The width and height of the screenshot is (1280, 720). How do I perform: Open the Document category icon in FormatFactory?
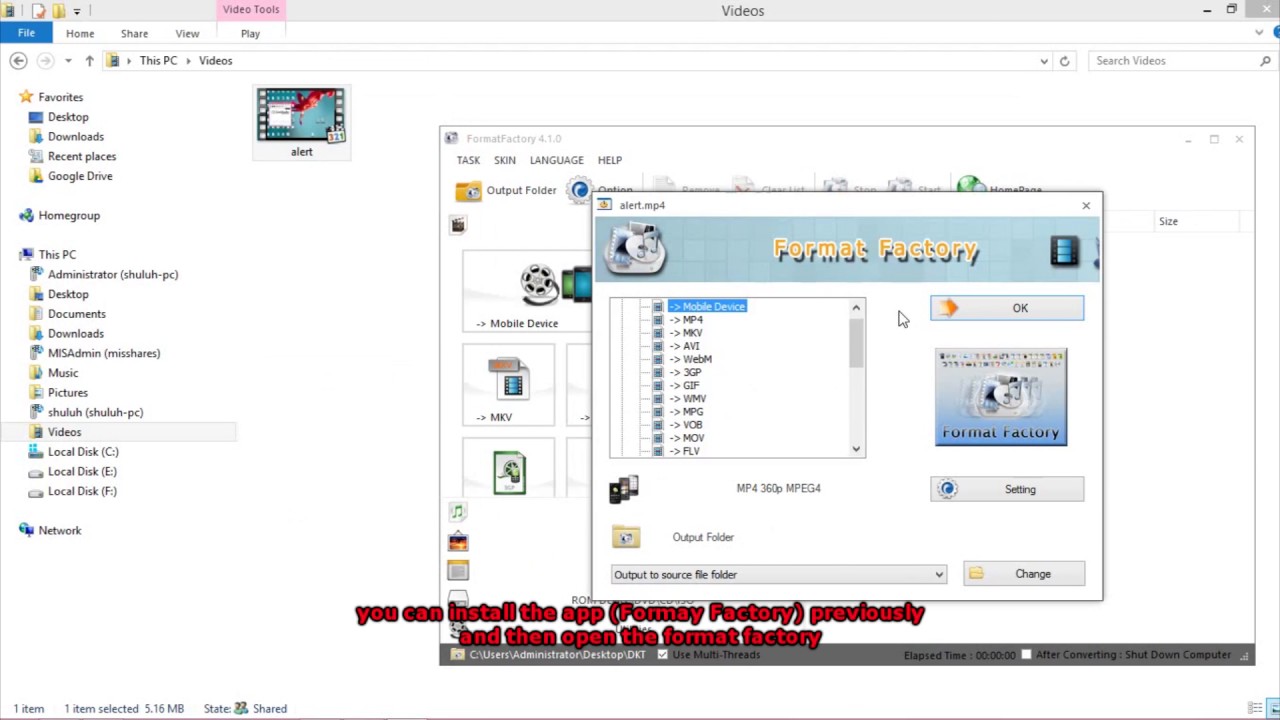click(x=458, y=570)
